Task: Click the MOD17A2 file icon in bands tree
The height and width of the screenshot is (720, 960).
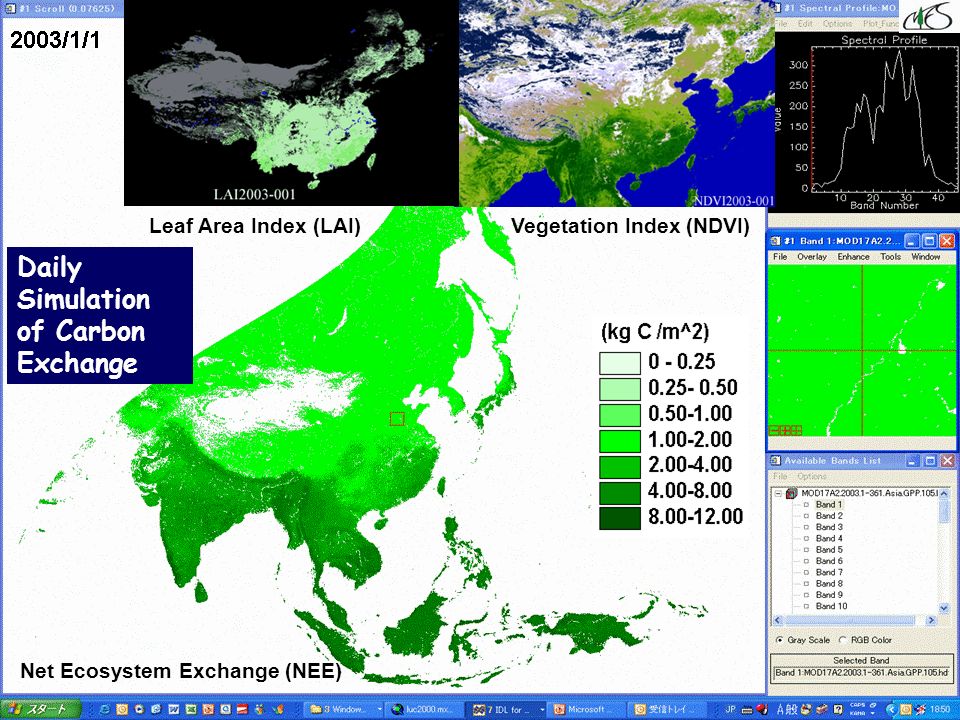Action: [x=792, y=493]
